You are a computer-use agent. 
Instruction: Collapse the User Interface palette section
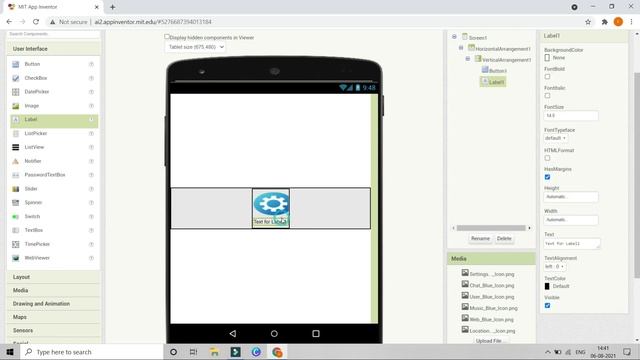(53, 49)
